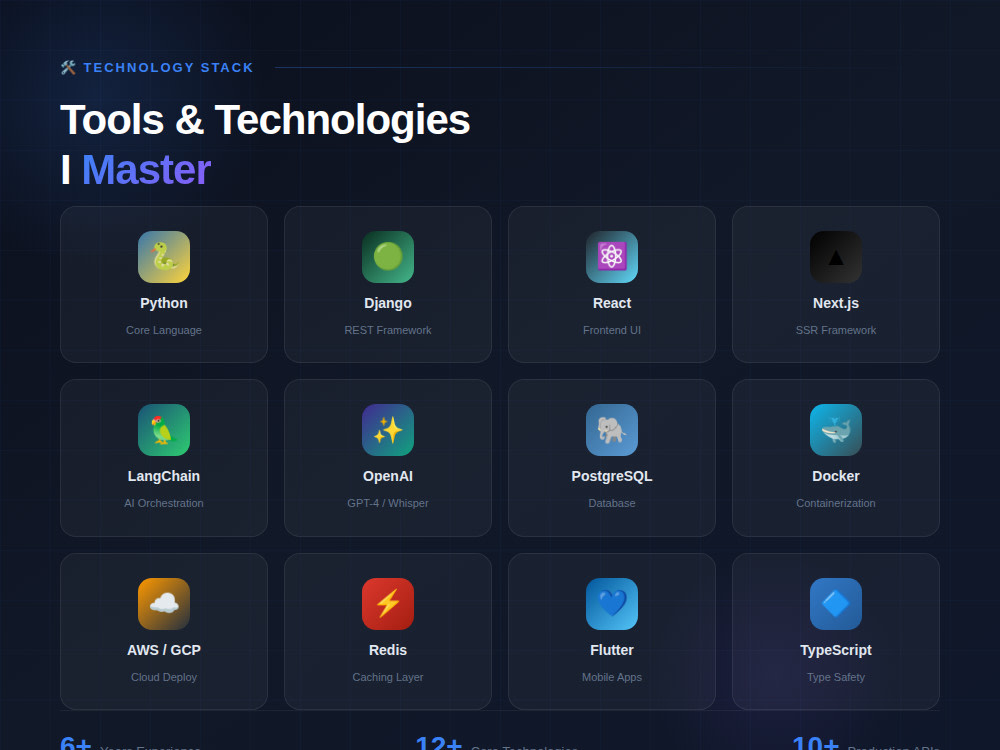Screen dimensions: 1000x750
Task: Click the "GPT-4 / Whisper" subtitle
Action: tap(388, 503)
